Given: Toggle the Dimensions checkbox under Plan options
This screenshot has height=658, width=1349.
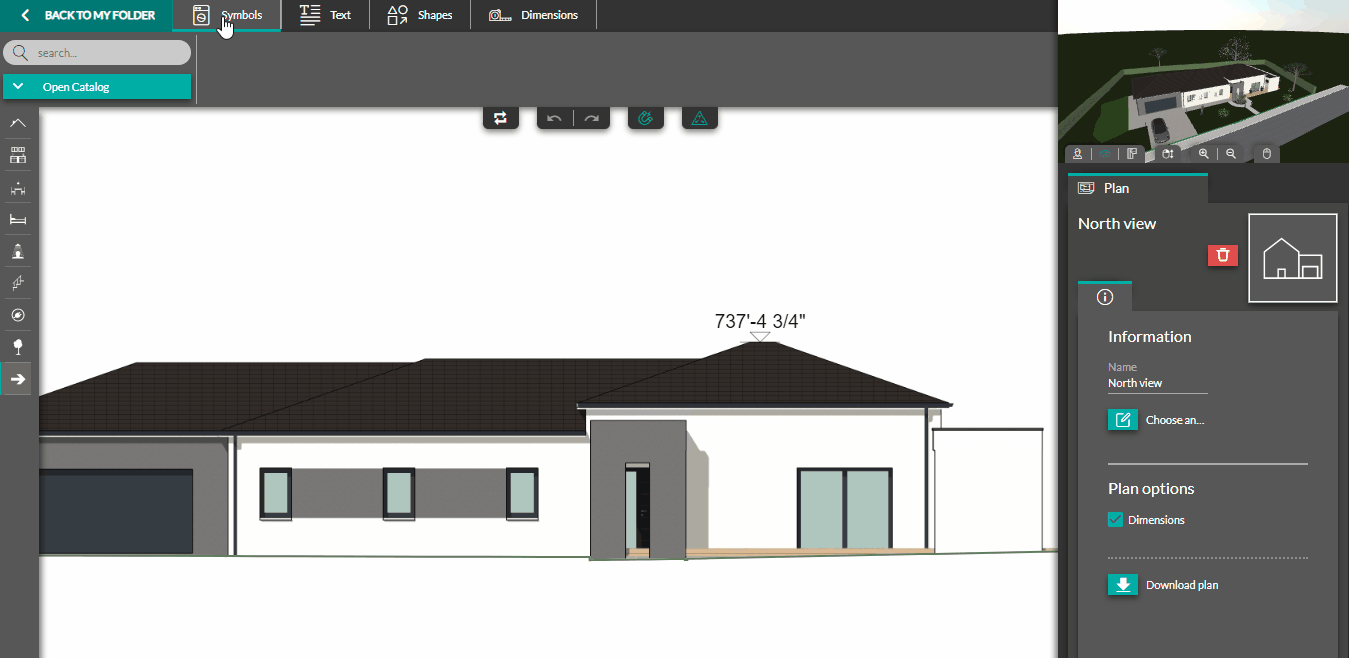Looking at the screenshot, I should click(x=1115, y=519).
